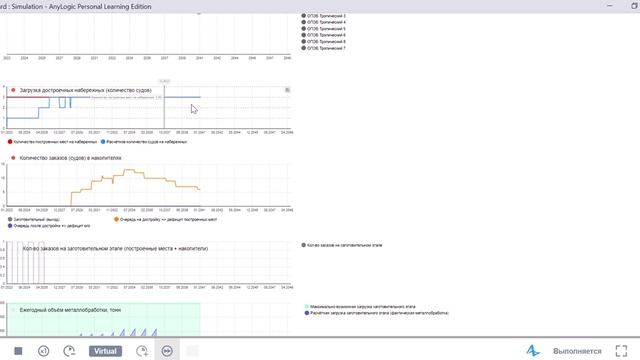Toggle legend entry ending in 'Тропический 3'
Viewport: 640px width, 360px height.
click(x=324, y=16)
